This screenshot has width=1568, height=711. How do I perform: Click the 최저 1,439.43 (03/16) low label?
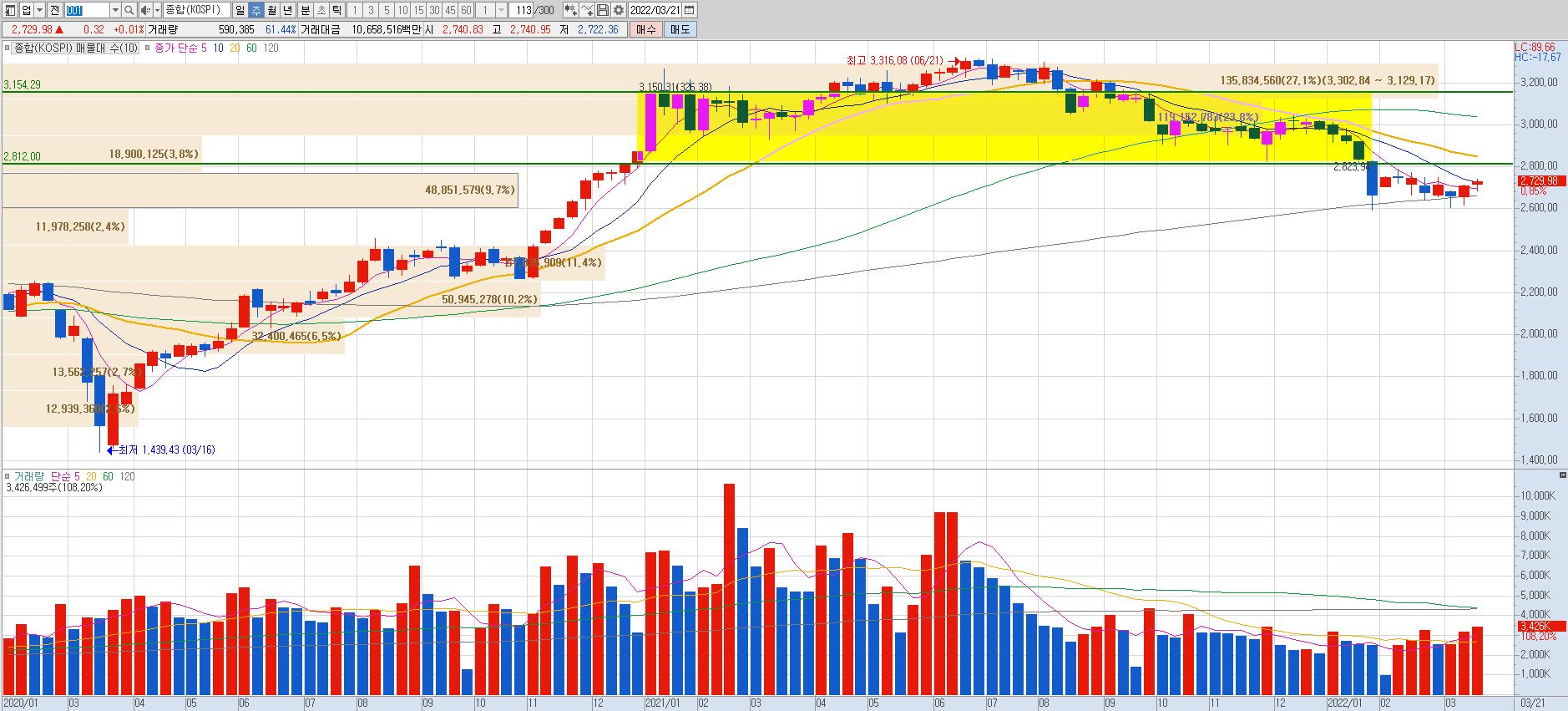pos(166,449)
